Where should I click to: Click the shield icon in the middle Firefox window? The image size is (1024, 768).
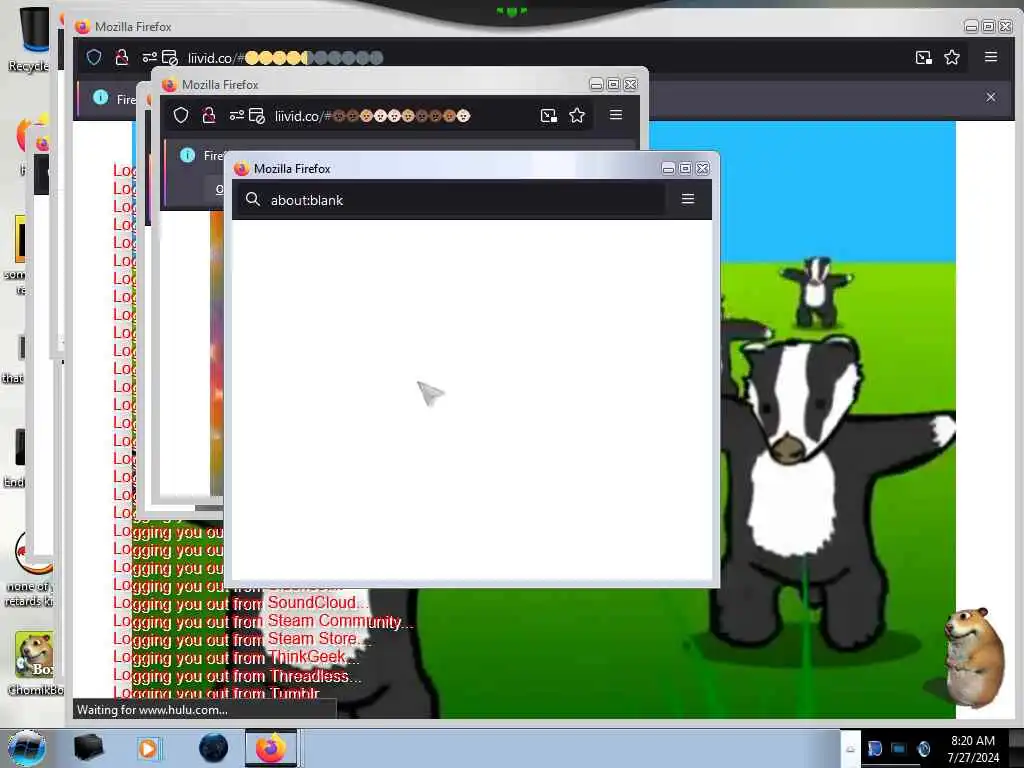[x=181, y=116]
